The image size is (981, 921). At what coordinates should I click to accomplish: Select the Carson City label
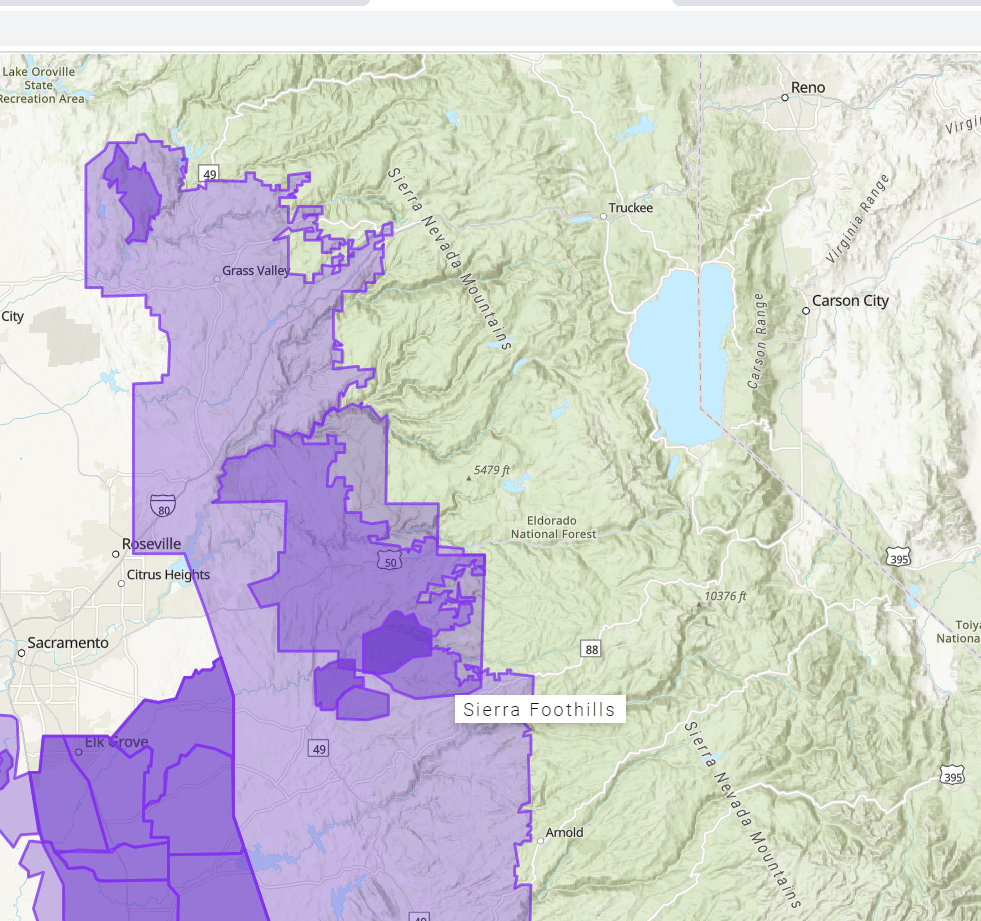pyautogui.click(x=850, y=301)
